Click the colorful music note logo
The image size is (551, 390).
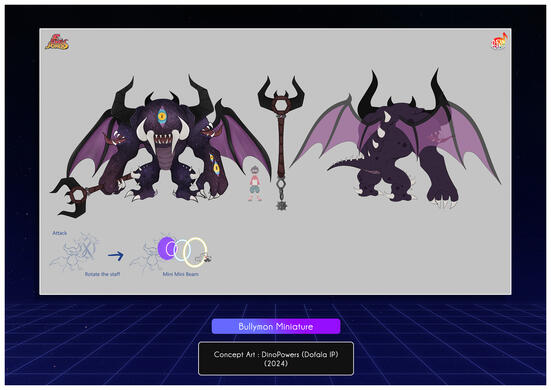pos(499,41)
